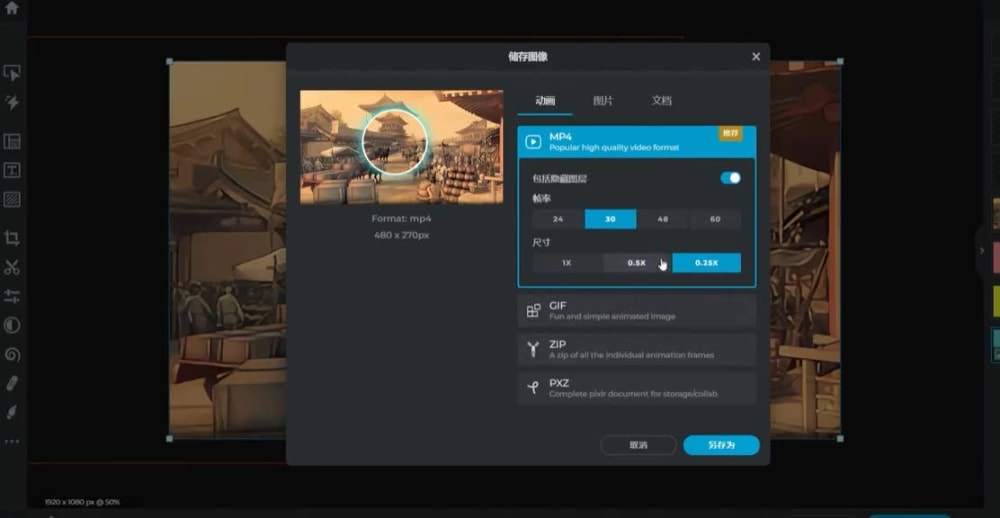Select the Text tool
1000x518 pixels.
11,170
